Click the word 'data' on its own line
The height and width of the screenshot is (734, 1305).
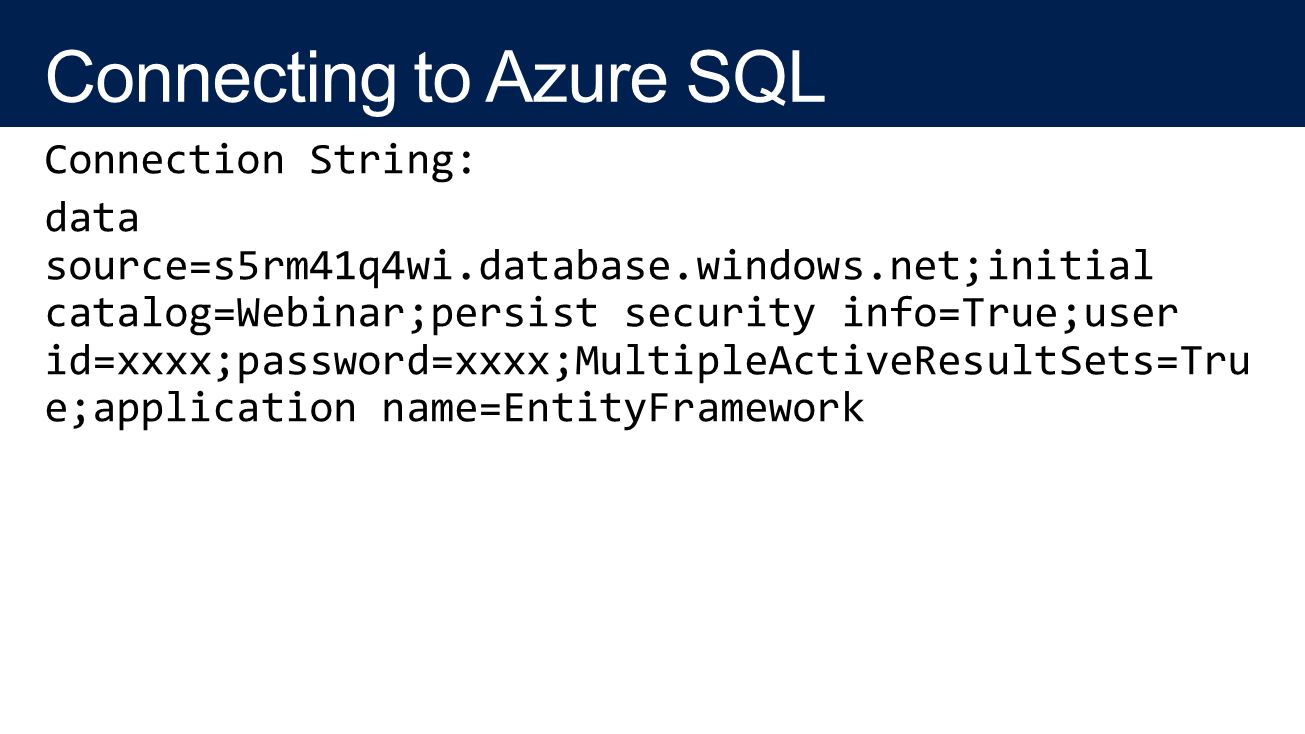click(x=92, y=217)
